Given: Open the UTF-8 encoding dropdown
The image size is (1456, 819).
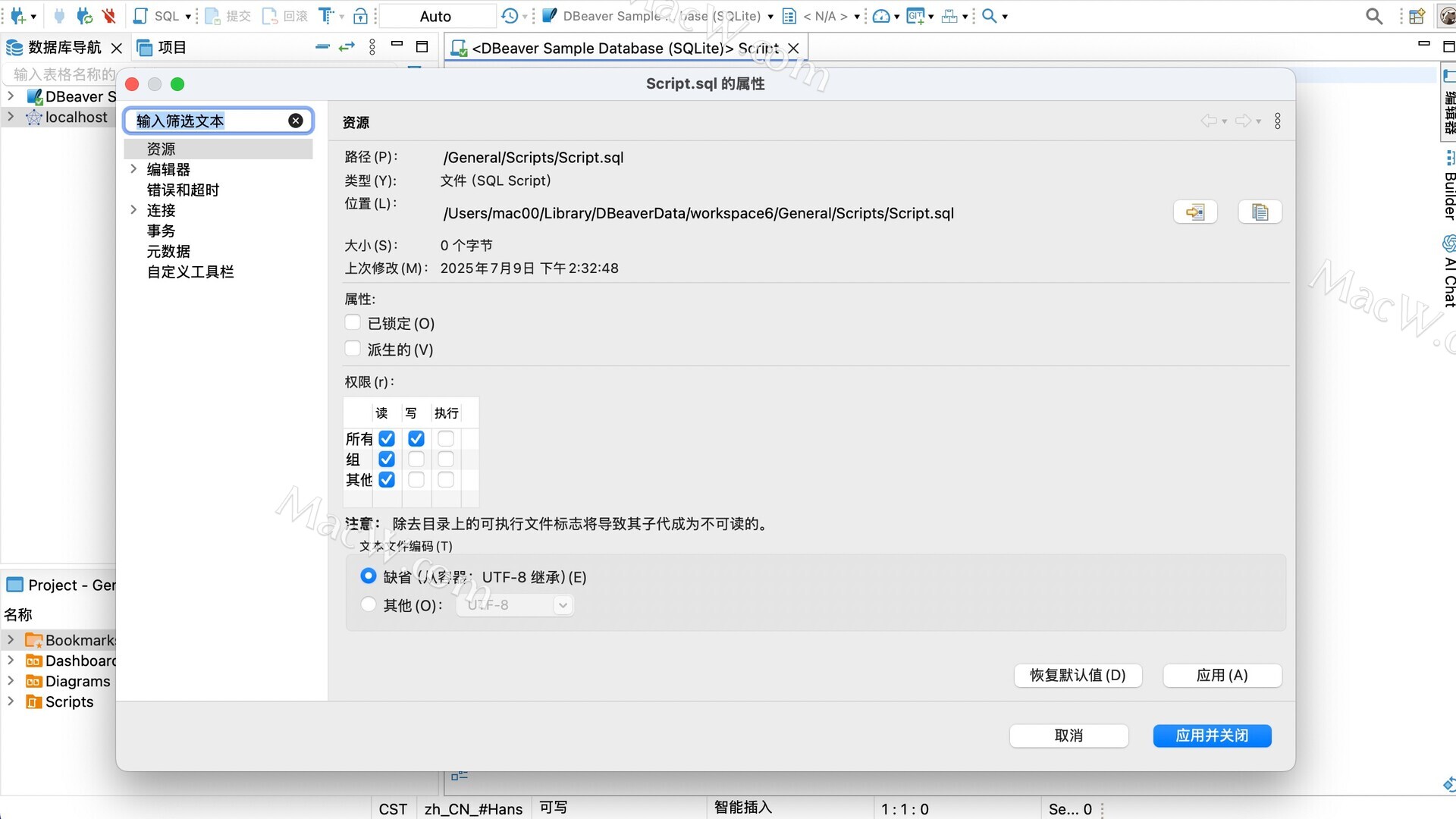Looking at the screenshot, I should click(x=514, y=605).
